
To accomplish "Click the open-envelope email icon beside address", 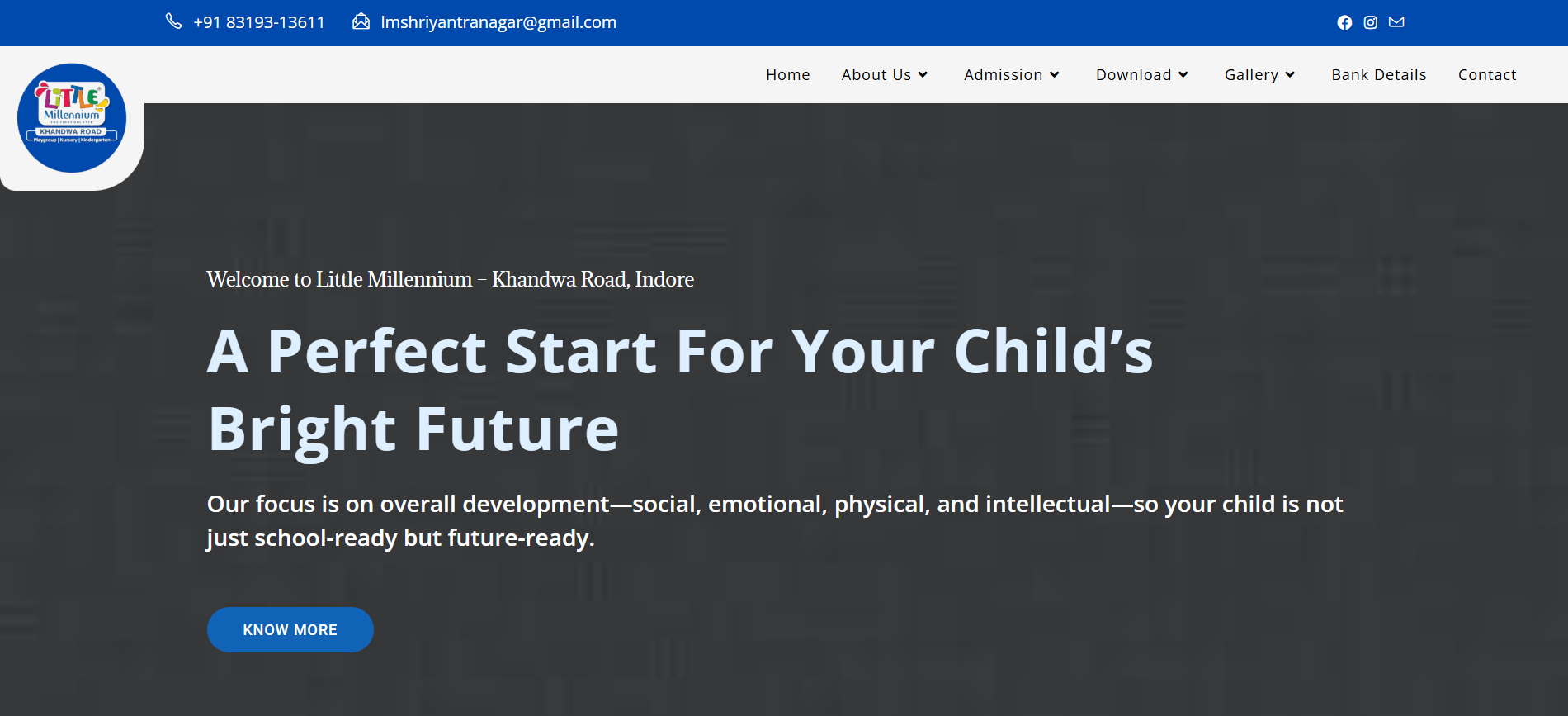I will tap(361, 21).
